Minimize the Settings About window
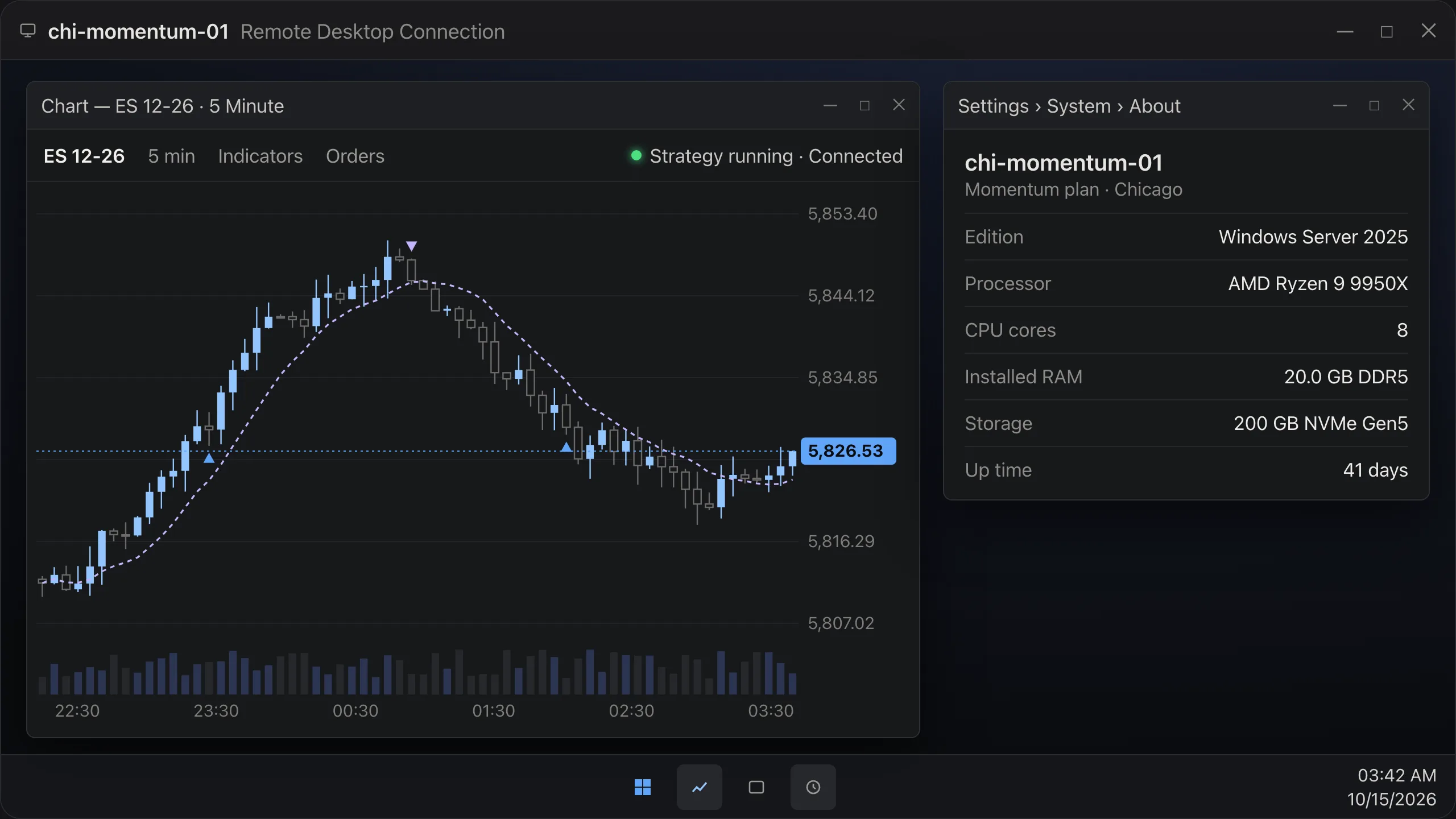This screenshot has width=1456, height=819. click(x=1339, y=105)
